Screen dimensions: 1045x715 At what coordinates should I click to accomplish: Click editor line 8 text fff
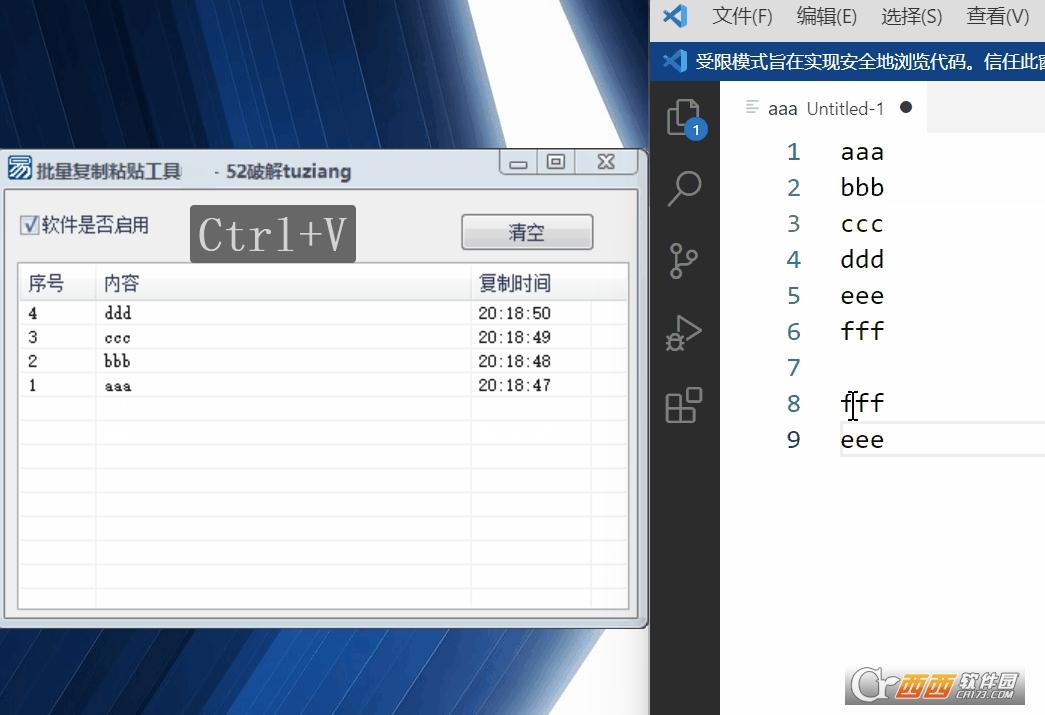point(862,402)
